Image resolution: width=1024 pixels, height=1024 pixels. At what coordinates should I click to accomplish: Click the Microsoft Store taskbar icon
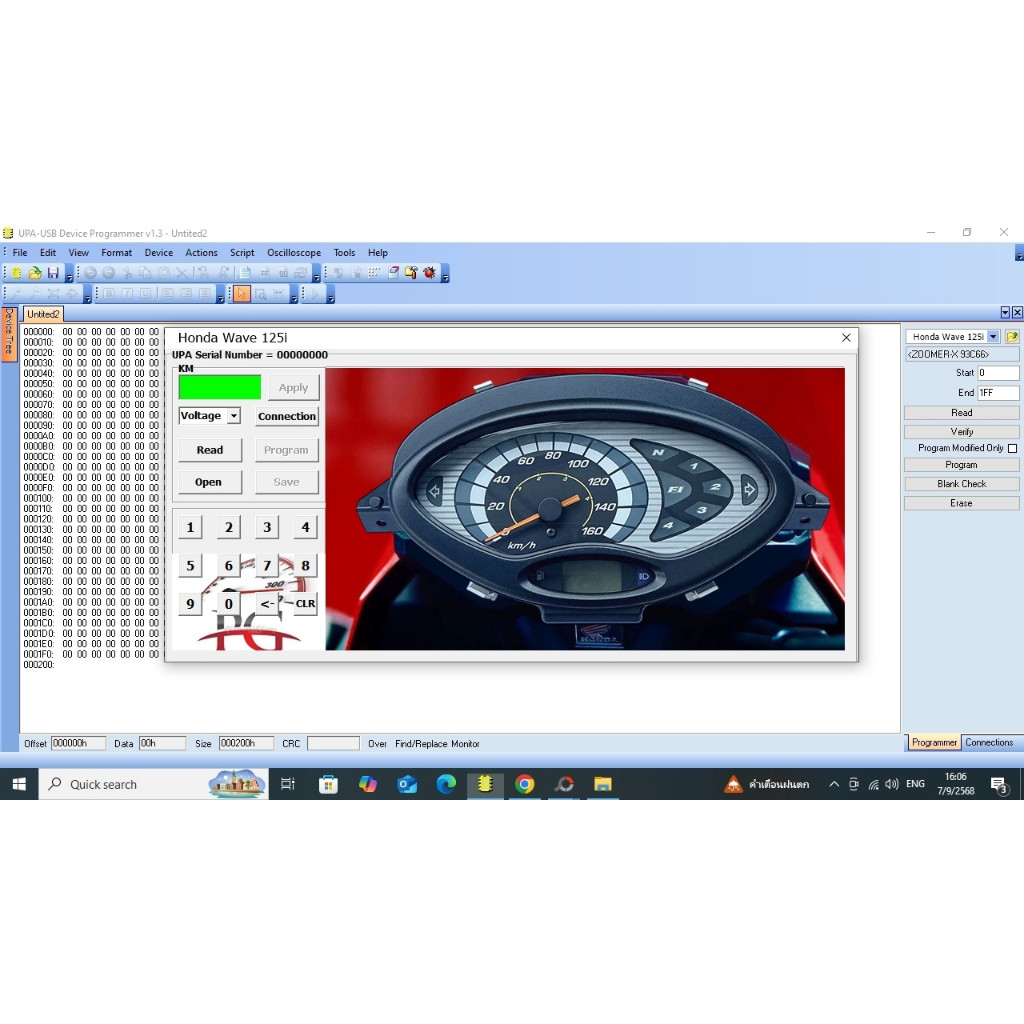(x=328, y=784)
